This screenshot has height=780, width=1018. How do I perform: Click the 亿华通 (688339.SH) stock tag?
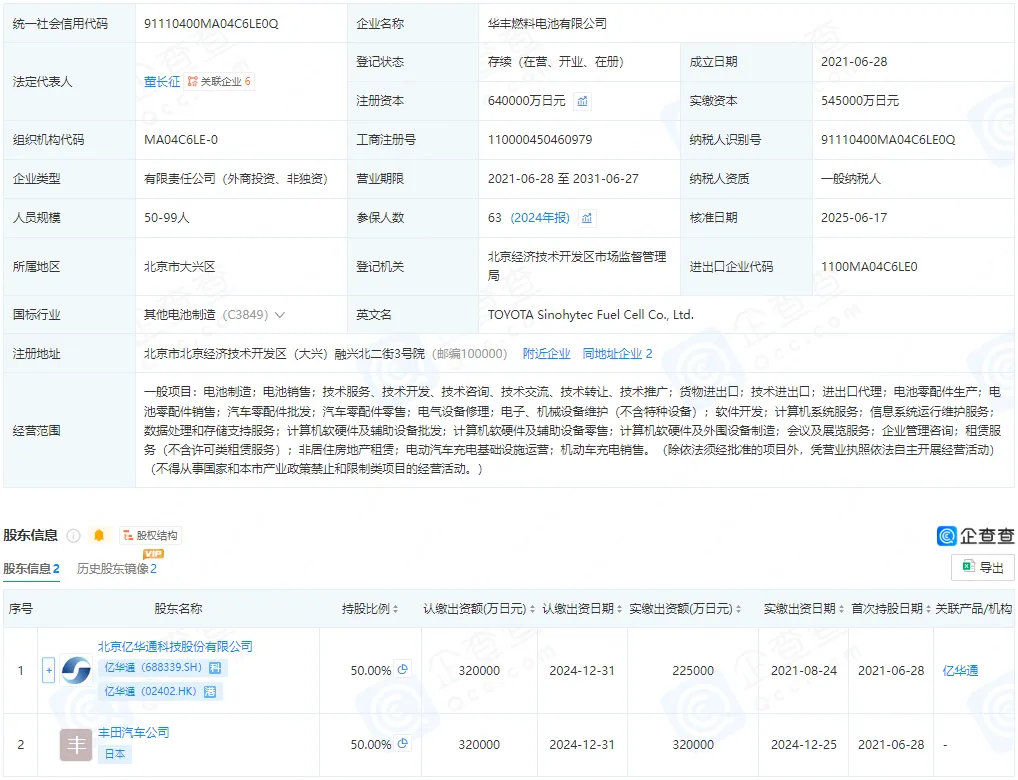(163, 667)
